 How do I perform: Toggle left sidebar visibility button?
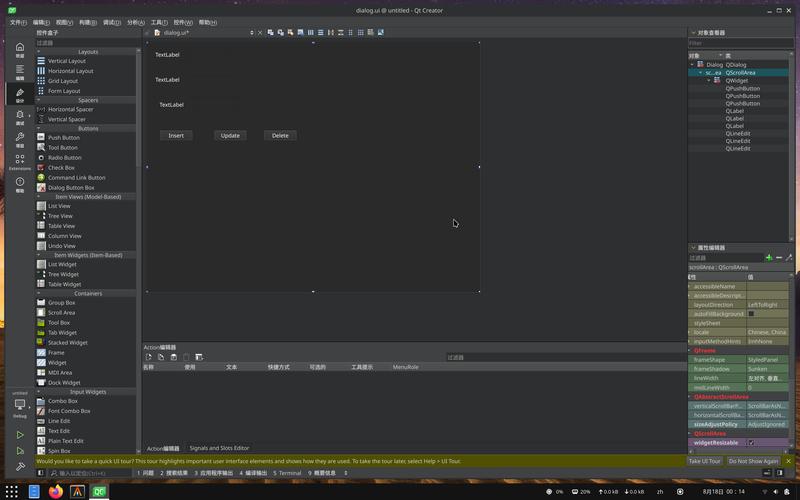[x=41, y=473]
